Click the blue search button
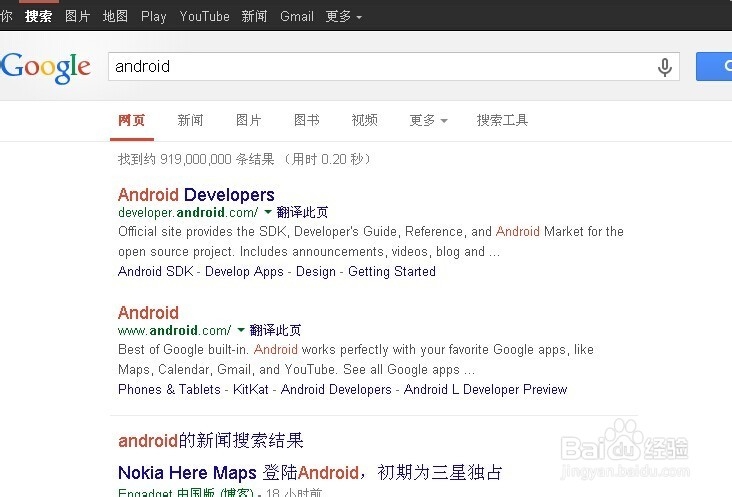 tap(714, 66)
